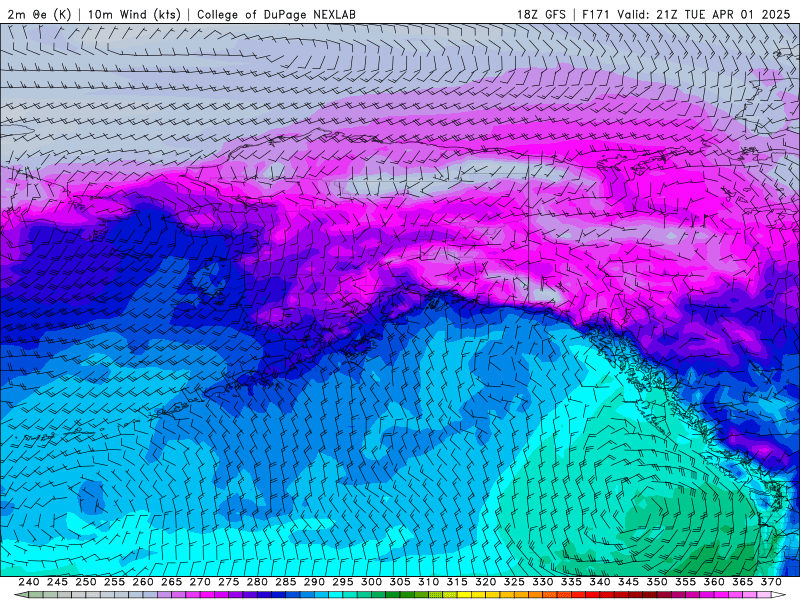Image resolution: width=800 pixels, height=600 pixels.
Task: Click the 265 value on the color scale
Action: click(171, 582)
